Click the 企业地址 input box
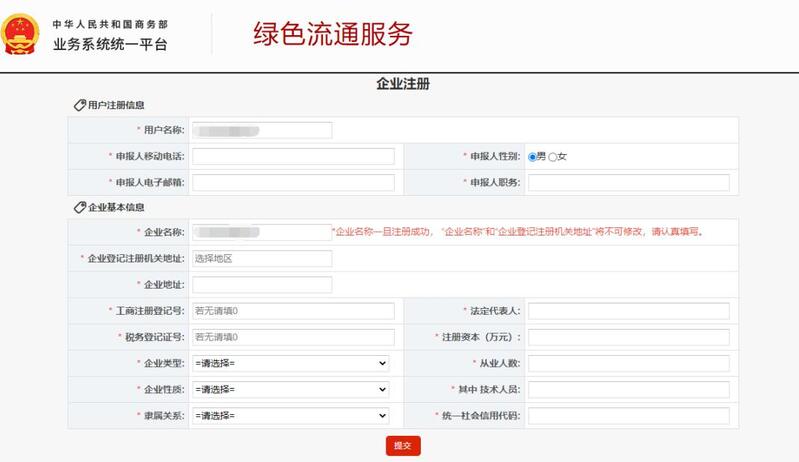This screenshot has height=462, width=799. coord(261,285)
